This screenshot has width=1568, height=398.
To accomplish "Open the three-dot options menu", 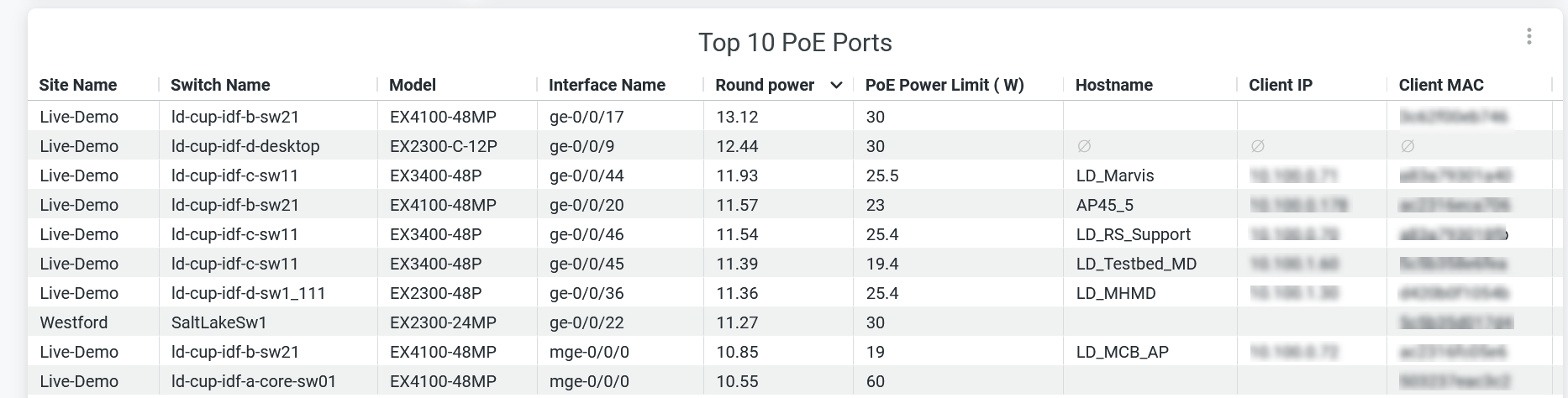I will [1529, 36].
